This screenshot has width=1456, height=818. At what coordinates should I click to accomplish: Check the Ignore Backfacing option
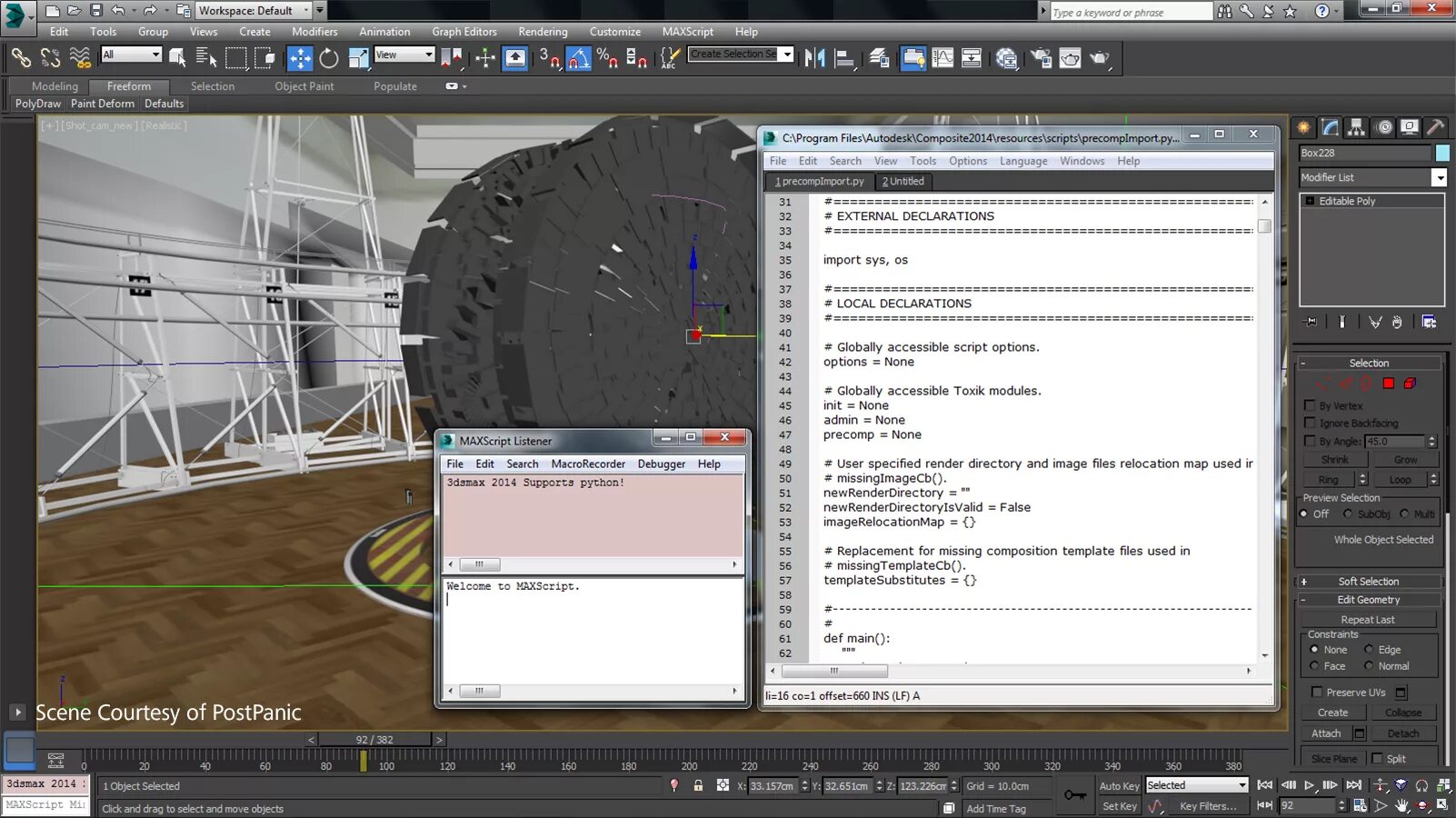(1310, 423)
